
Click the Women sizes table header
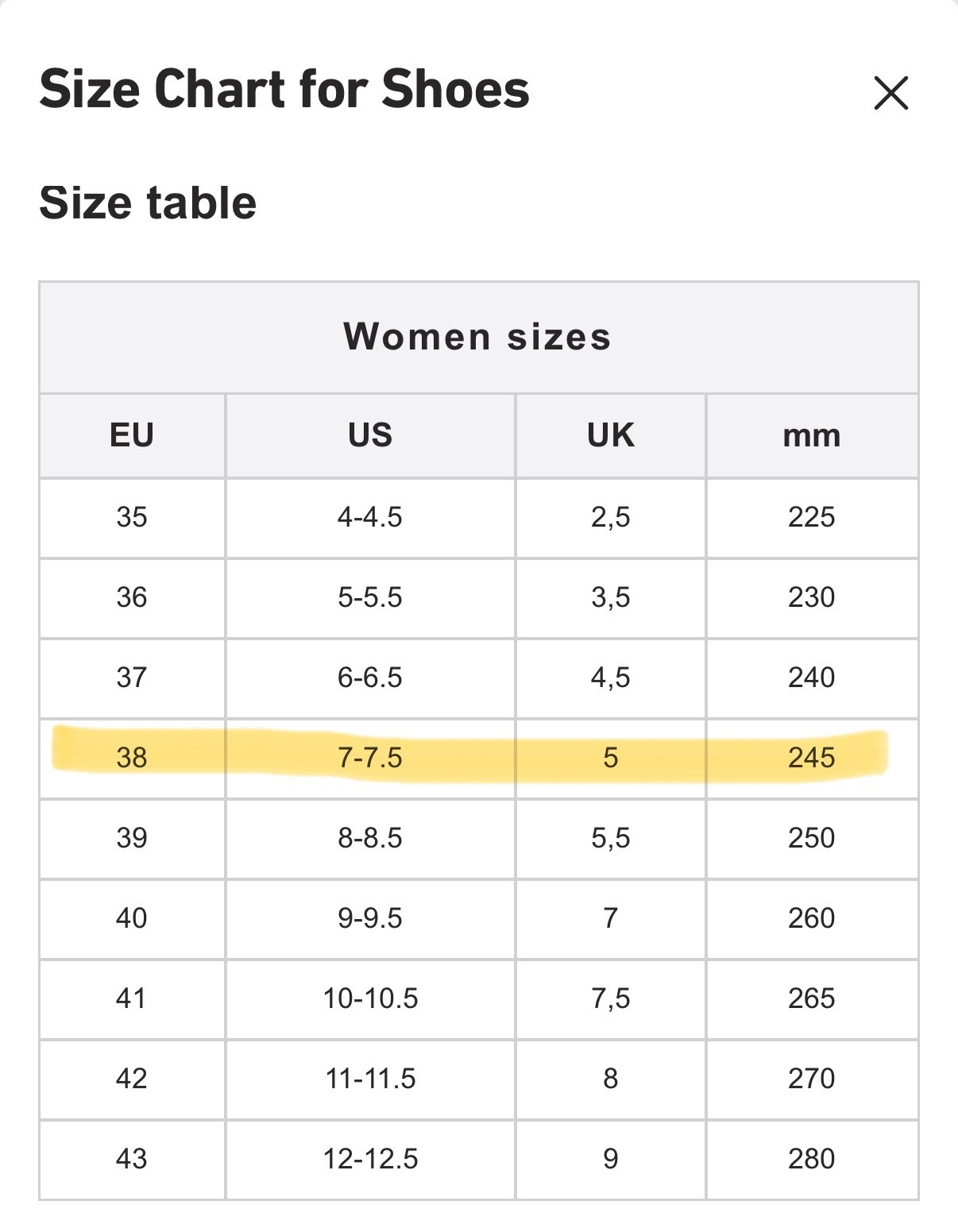[x=479, y=338]
